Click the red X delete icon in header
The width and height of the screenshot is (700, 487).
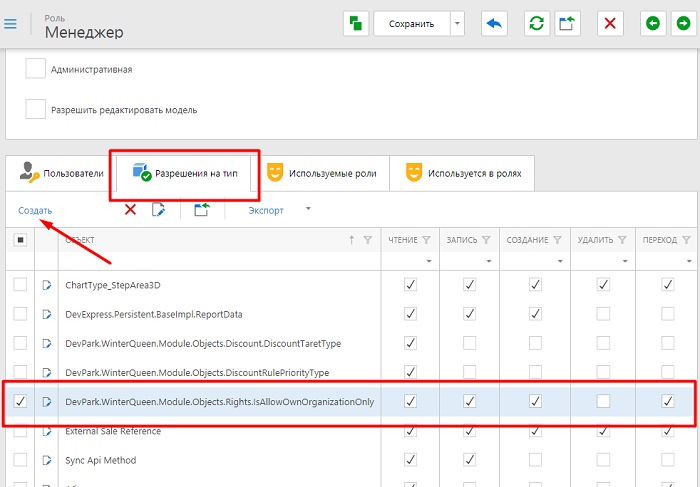[610, 24]
